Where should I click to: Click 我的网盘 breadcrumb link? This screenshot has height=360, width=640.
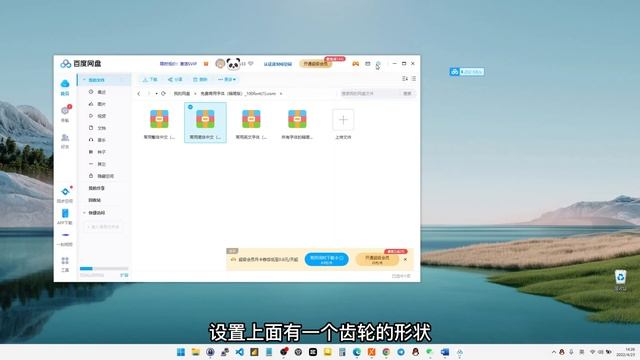pos(182,93)
